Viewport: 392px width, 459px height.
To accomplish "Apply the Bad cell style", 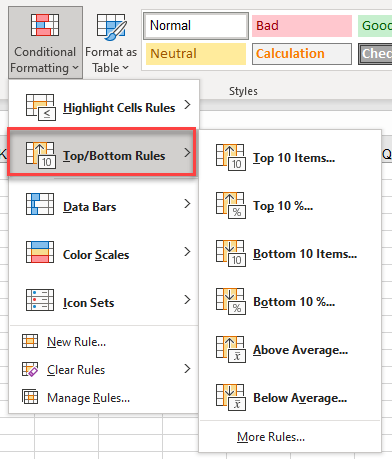I will click(x=302, y=26).
